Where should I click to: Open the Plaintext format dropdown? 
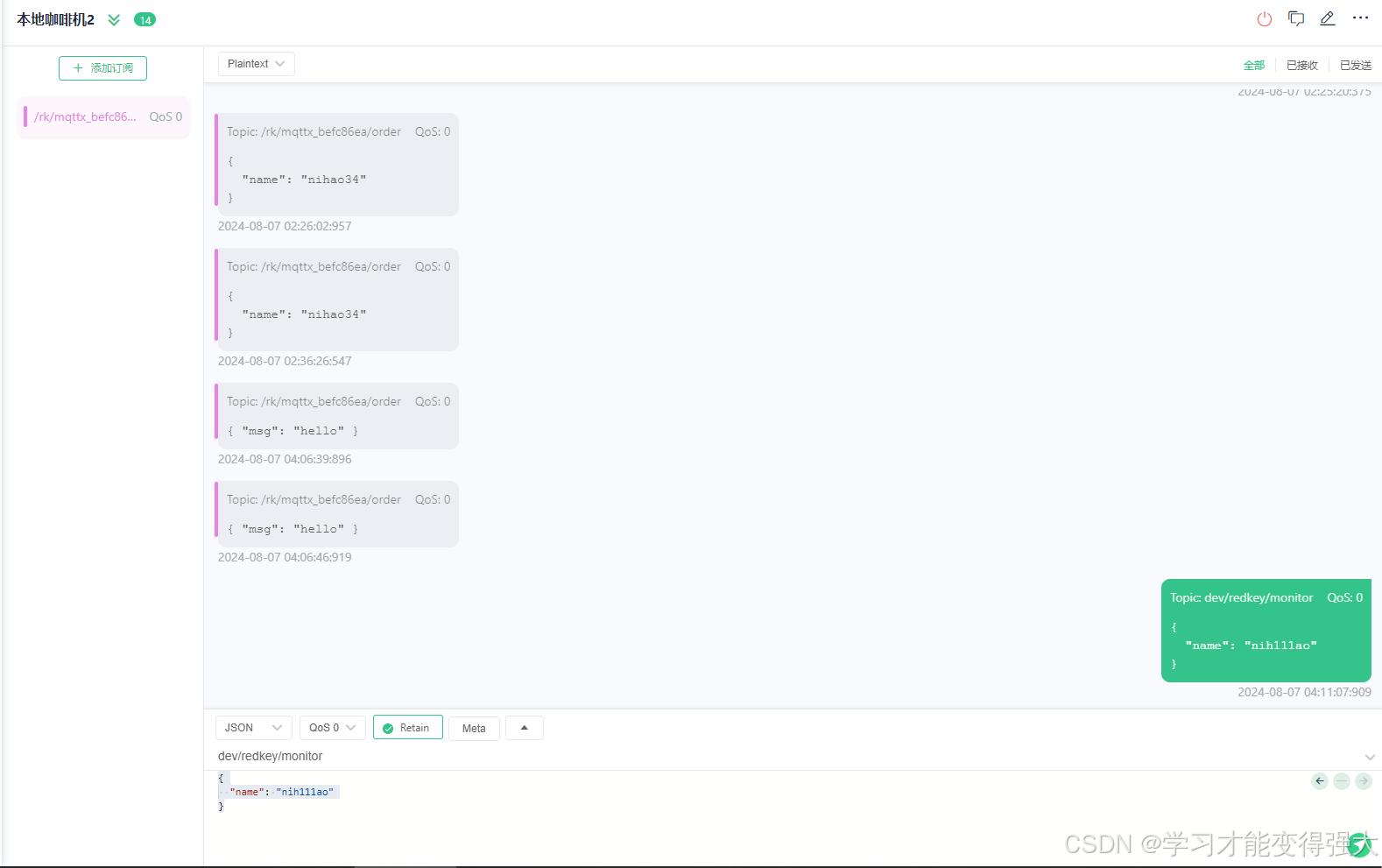click(256, 64)
